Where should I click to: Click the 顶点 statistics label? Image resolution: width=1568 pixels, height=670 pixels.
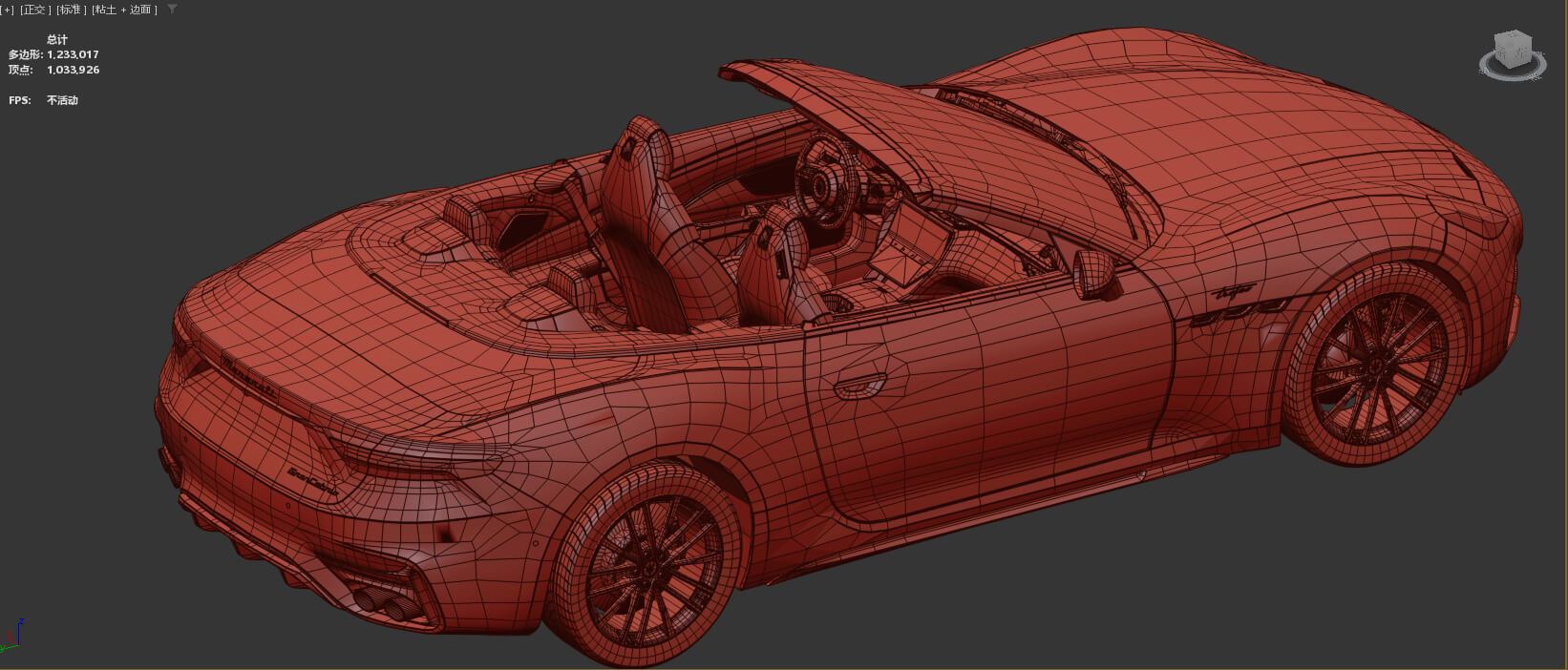(21, 70)
